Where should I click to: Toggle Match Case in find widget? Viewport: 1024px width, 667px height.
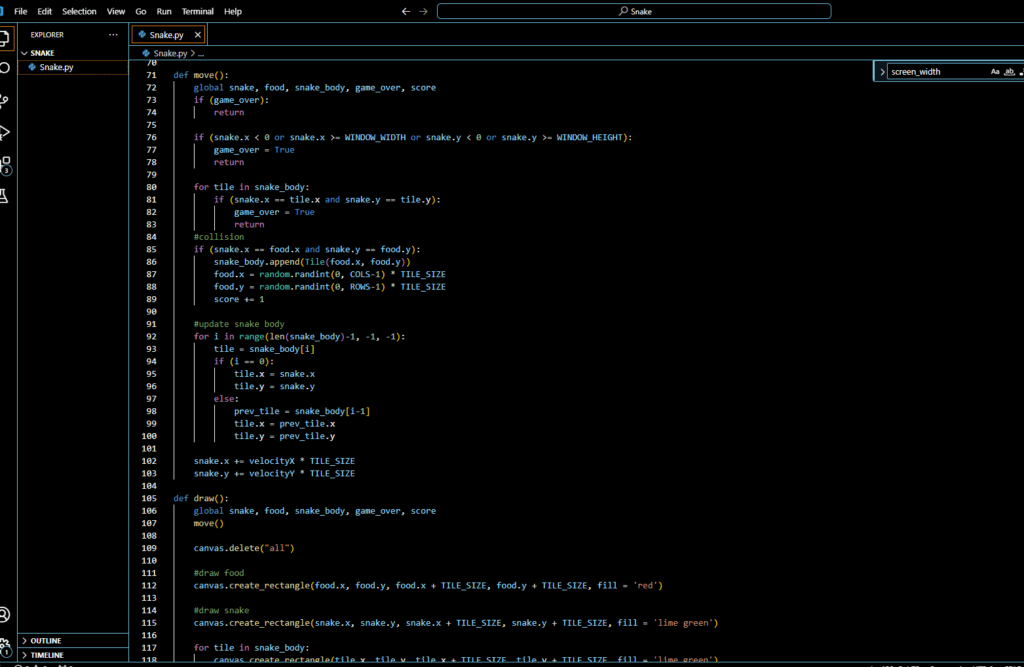point(995,72)
